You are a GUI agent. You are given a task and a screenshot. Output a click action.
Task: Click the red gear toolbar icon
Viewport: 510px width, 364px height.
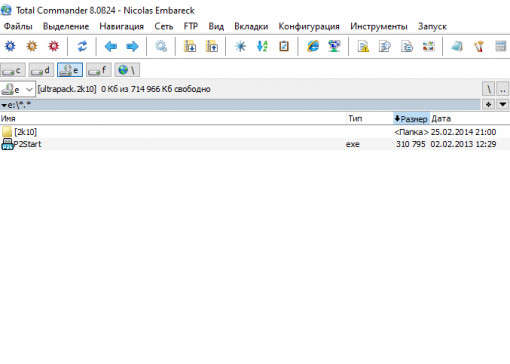click(x=54, y=46)
